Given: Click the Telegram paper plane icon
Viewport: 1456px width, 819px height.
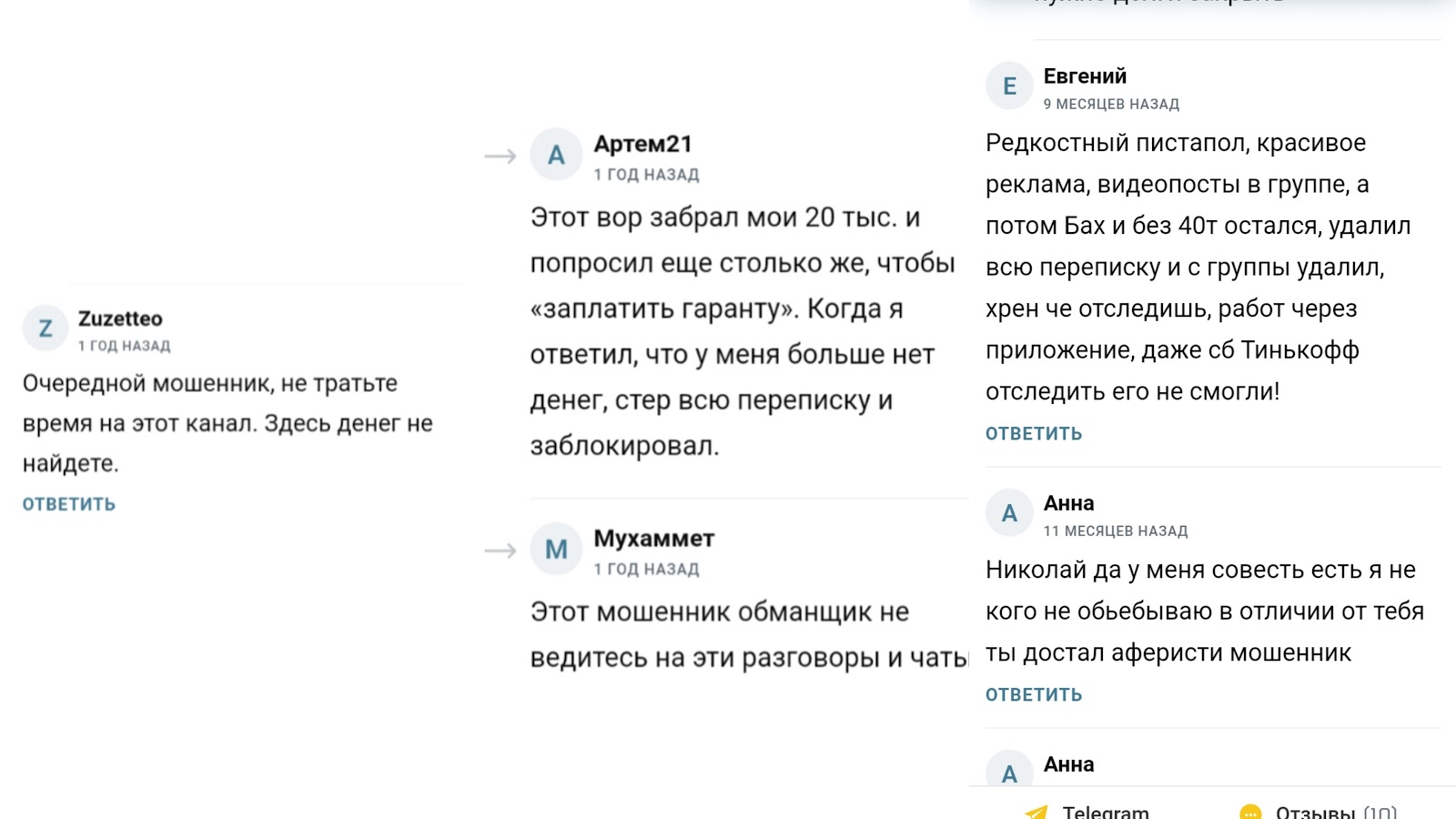Looking at the screenshot, I should [1036, 812].
